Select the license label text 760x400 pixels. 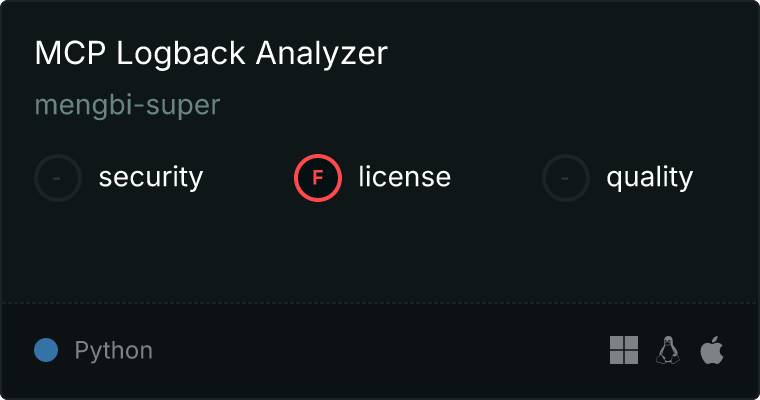[405, 176]
